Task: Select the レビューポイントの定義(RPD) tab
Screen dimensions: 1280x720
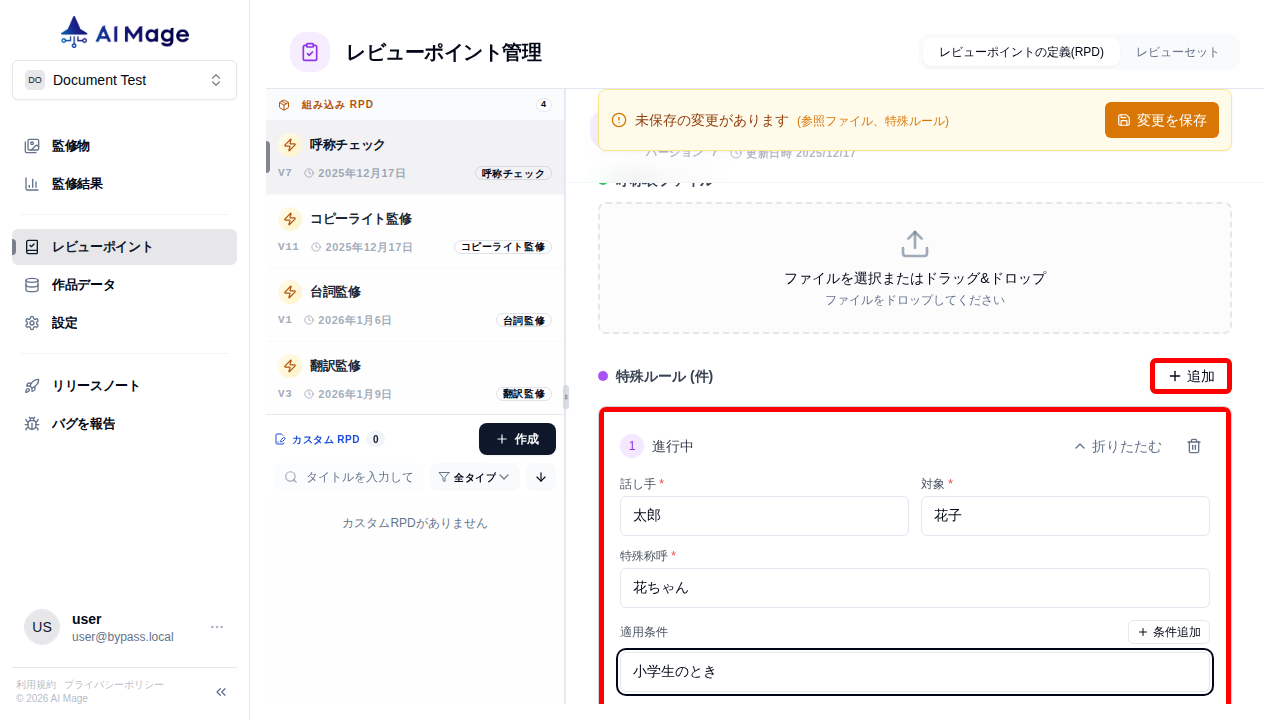Action: point(1021,51)
